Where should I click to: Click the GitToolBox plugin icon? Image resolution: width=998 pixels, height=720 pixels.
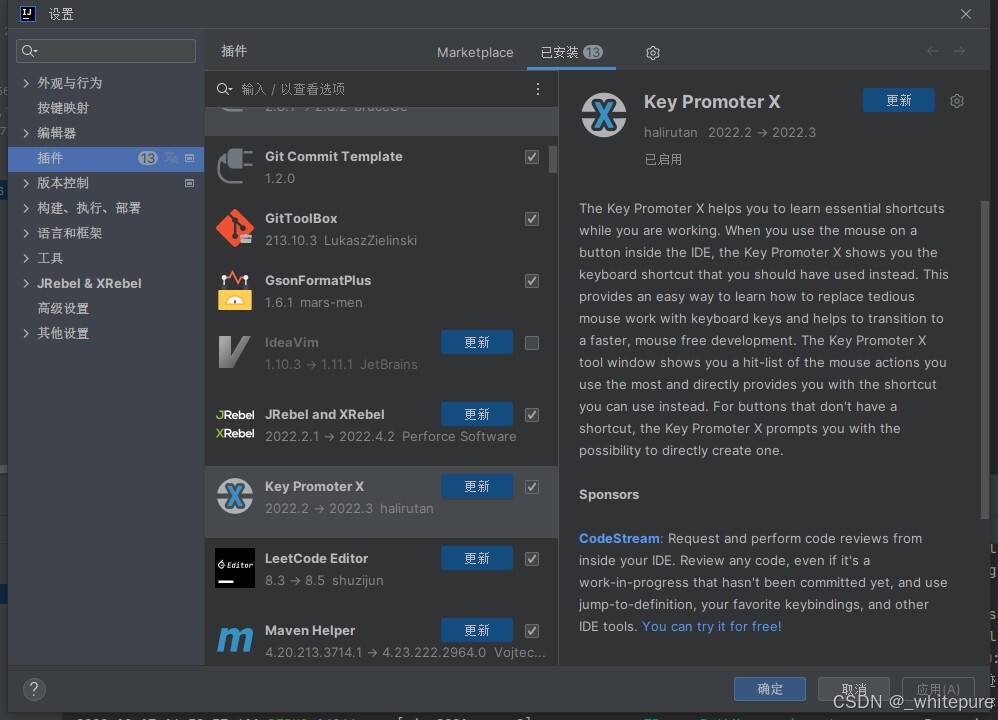pyautogui.click(x=235, y=228)
